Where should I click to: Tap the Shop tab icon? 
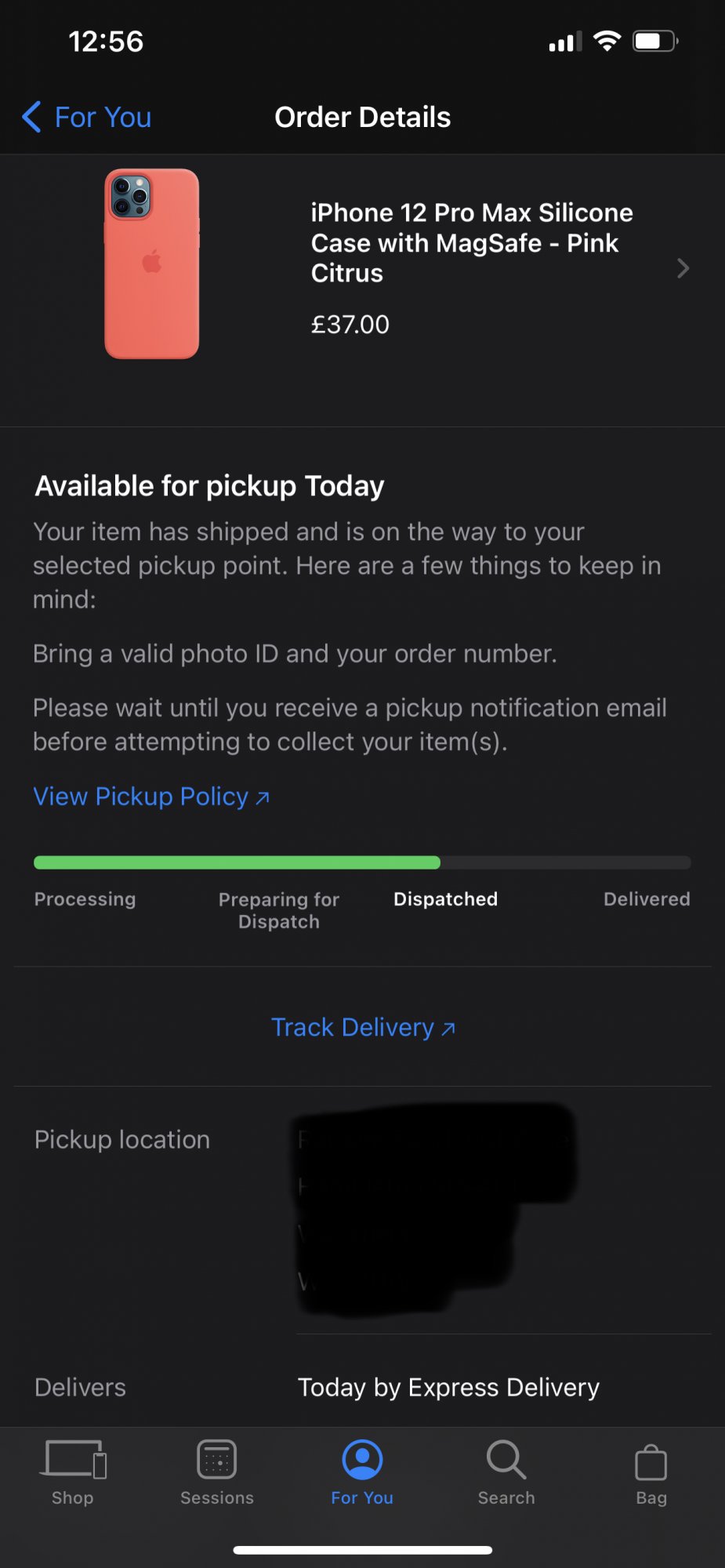tap(73, 1460)
